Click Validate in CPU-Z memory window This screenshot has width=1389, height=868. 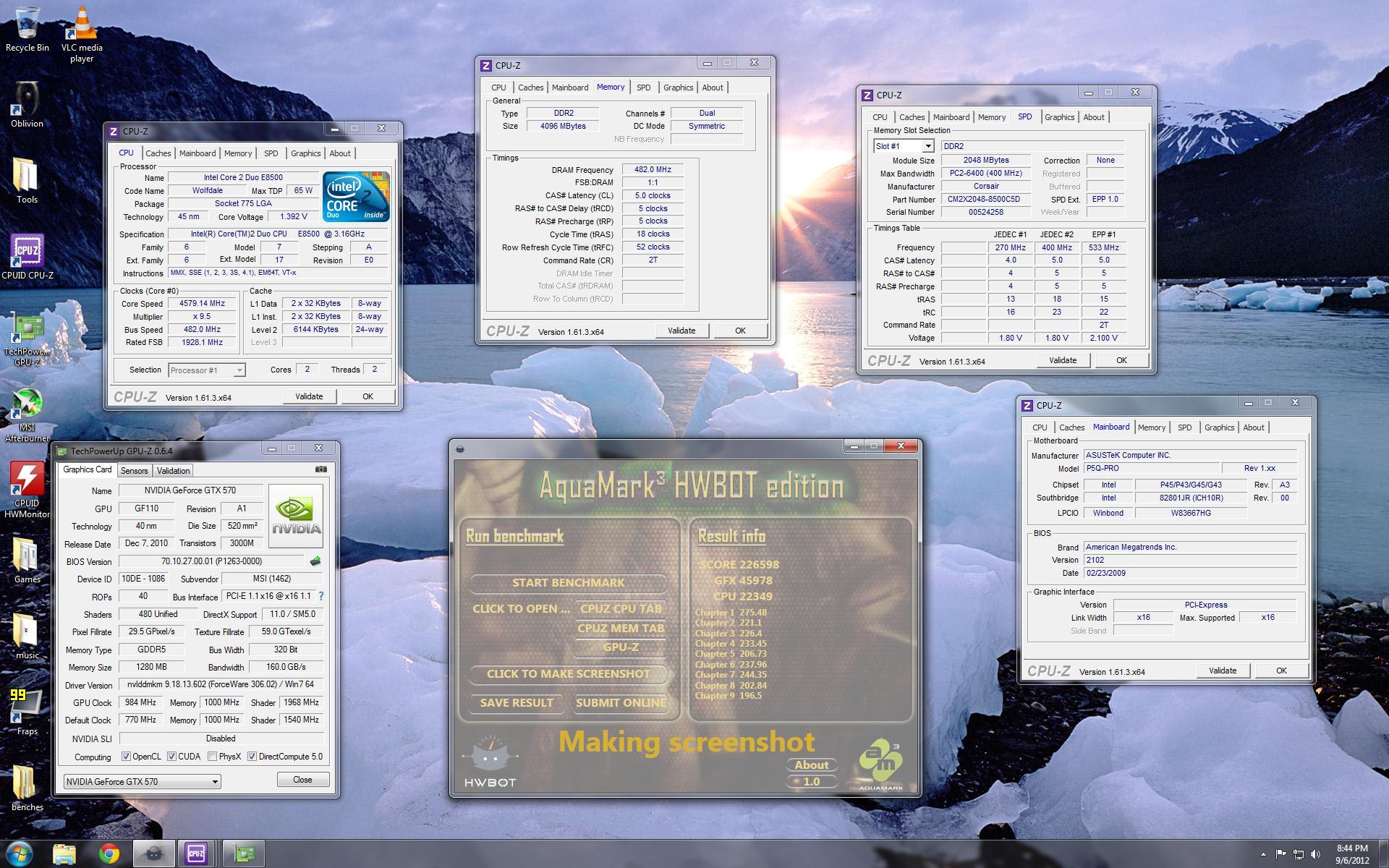681,331
